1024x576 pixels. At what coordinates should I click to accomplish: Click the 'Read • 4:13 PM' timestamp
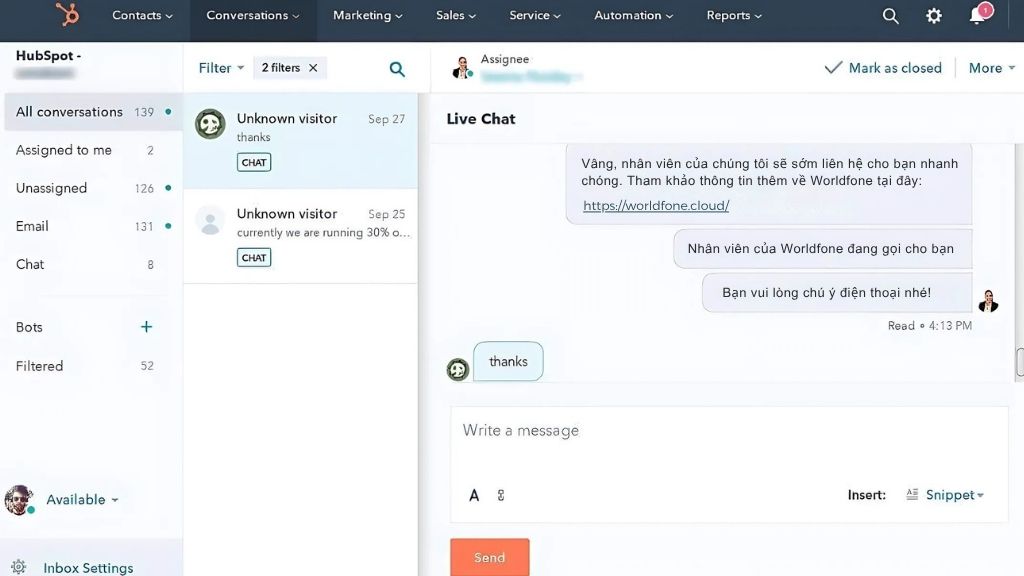coord(929,325)
